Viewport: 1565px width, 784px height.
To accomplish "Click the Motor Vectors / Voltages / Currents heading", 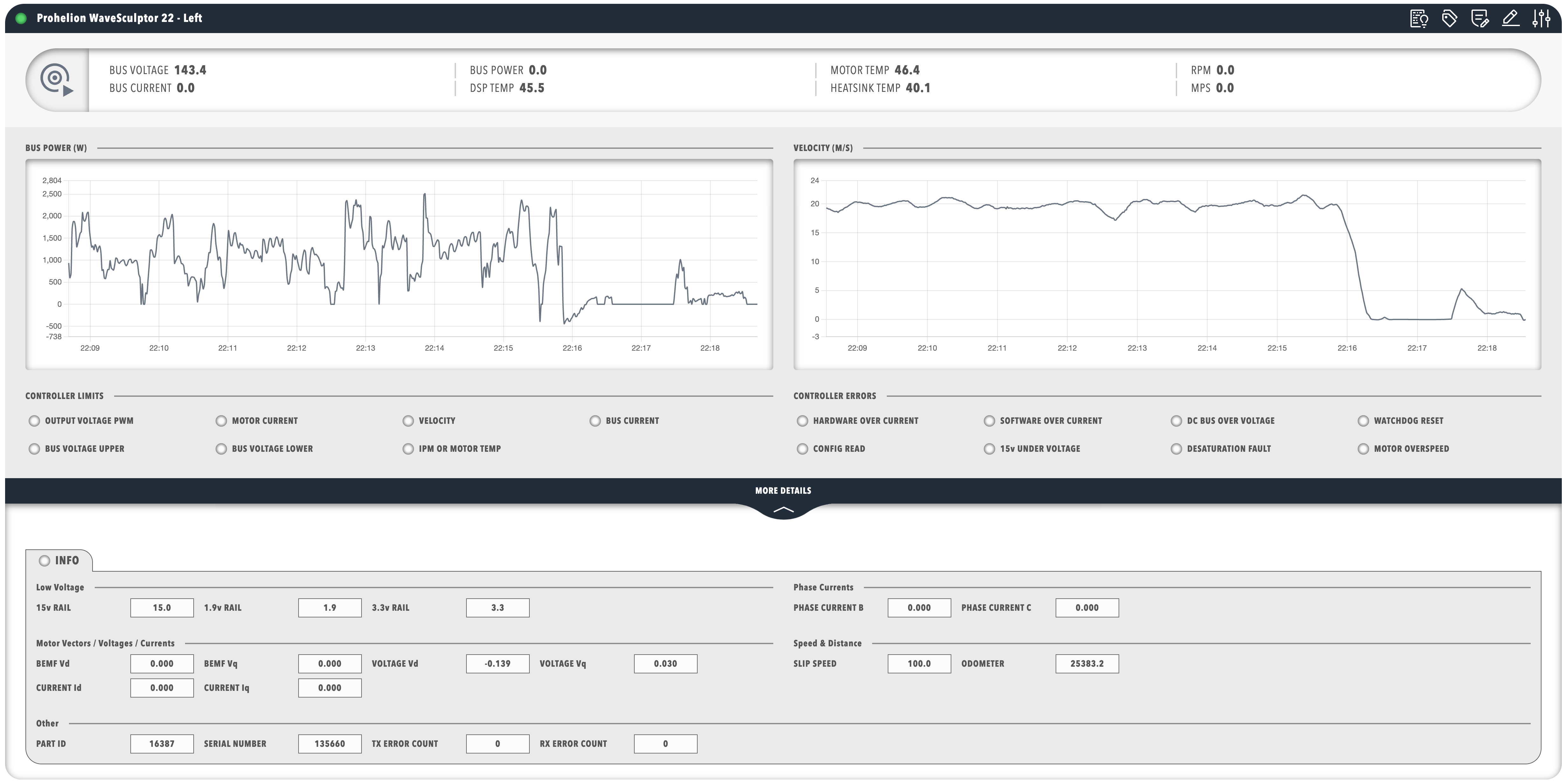I will point(105,644).
